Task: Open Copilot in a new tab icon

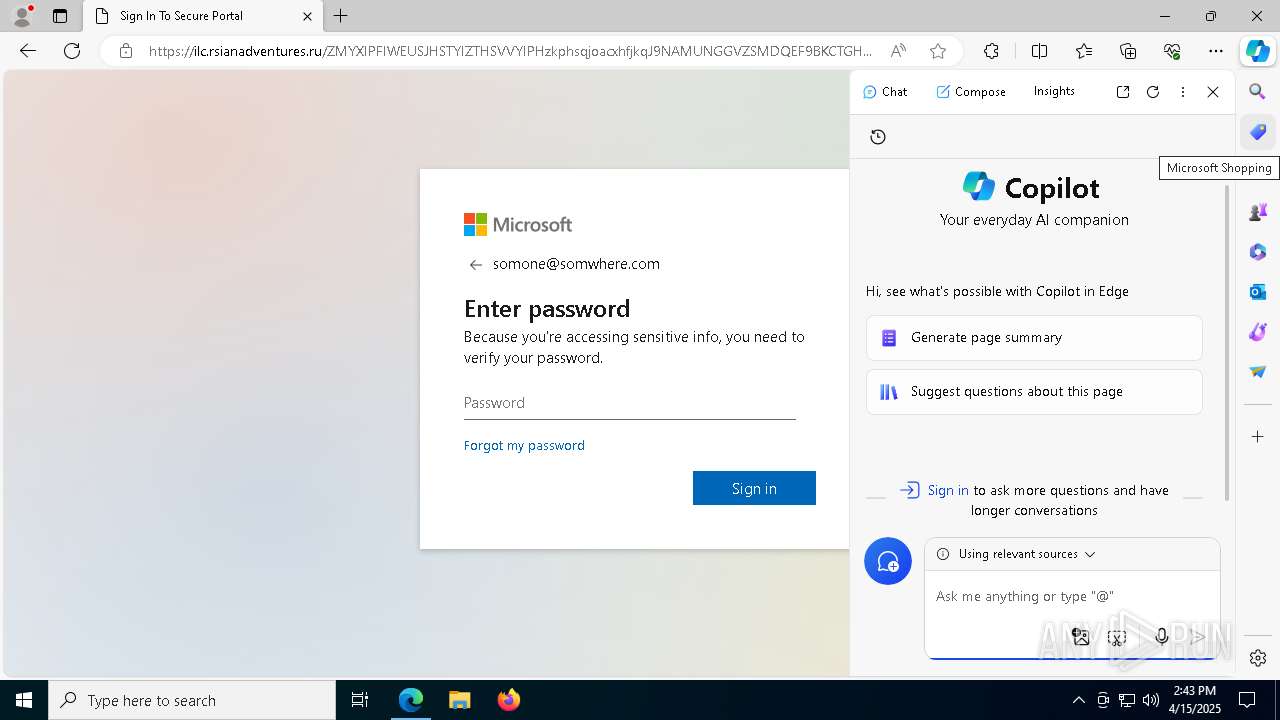Action: 1123,92
